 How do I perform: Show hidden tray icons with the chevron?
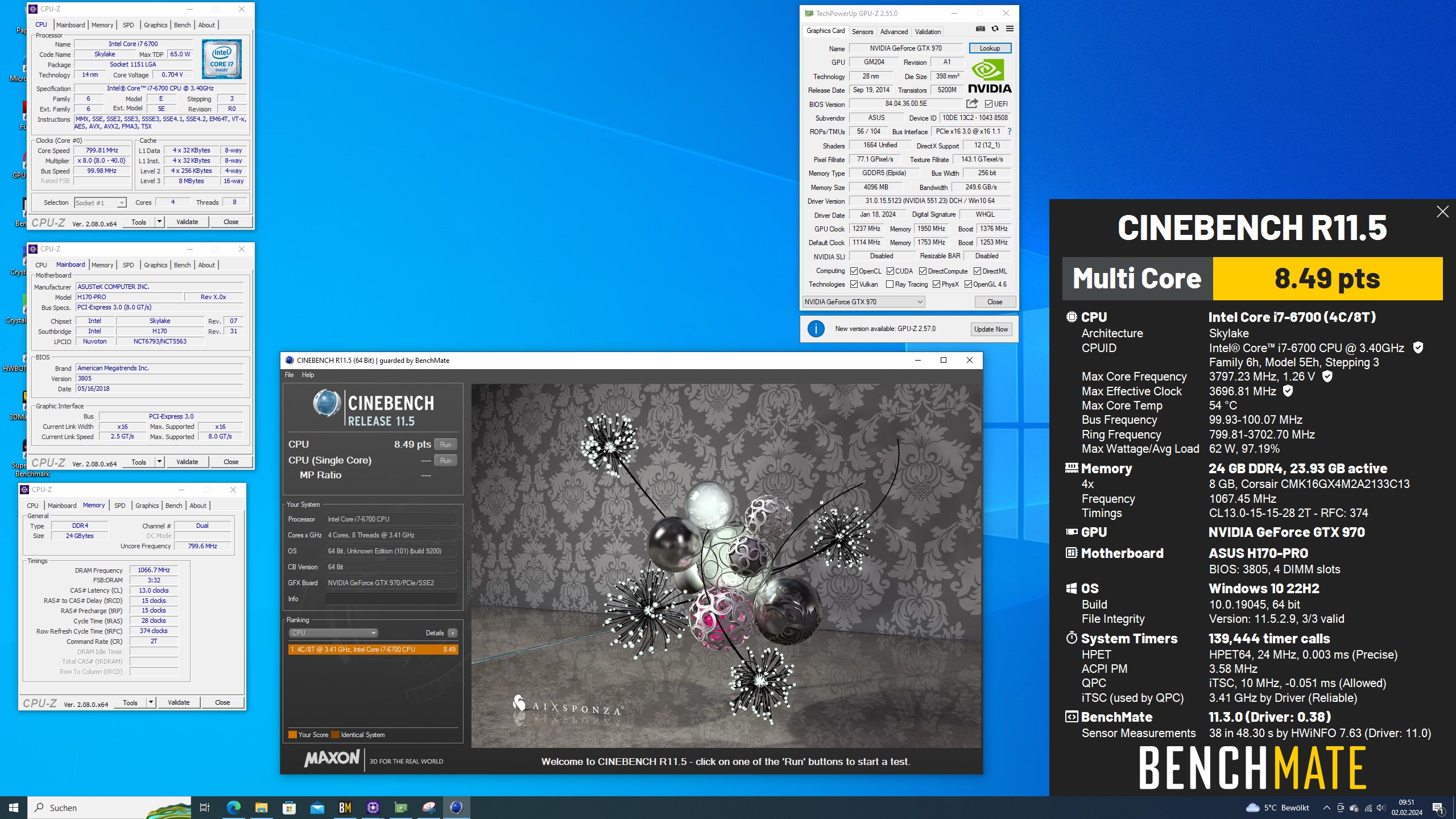point(1327,808)
